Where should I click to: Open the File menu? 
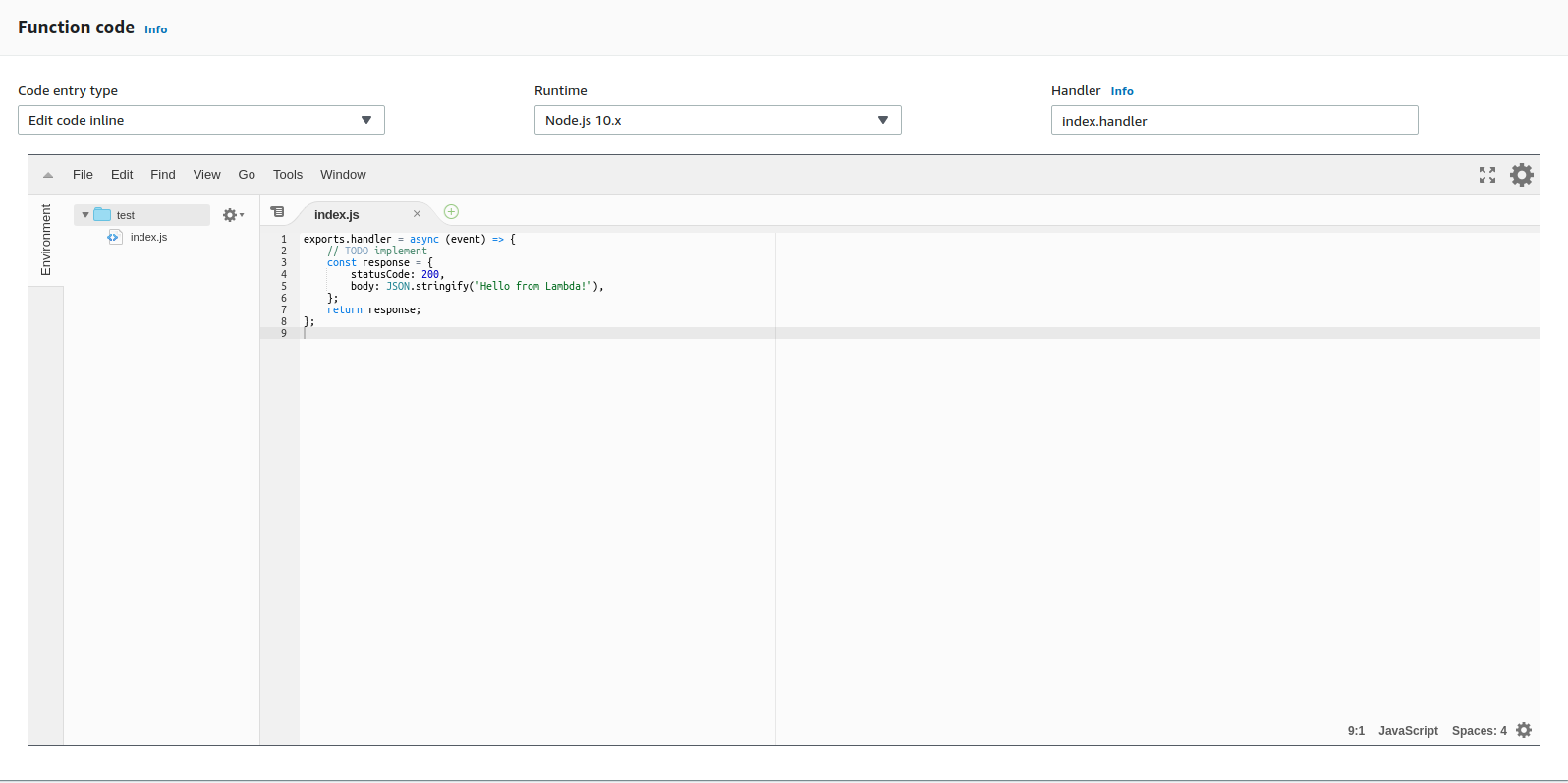(83, 175)
